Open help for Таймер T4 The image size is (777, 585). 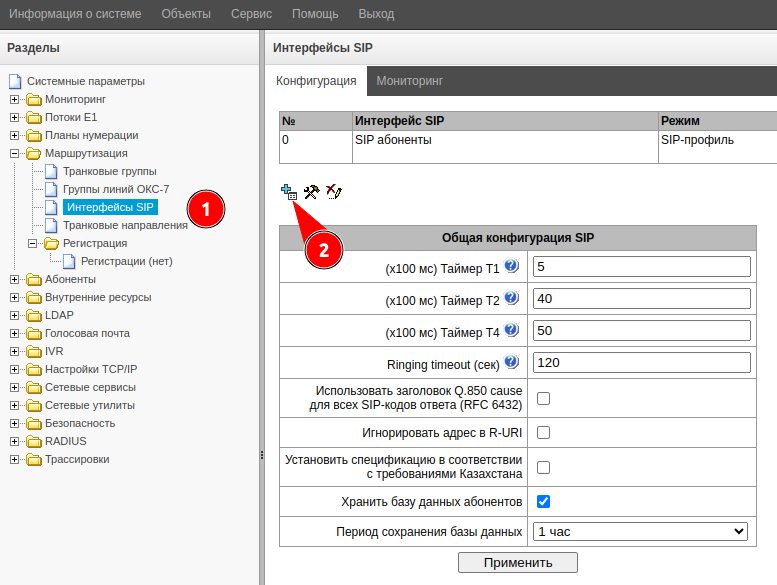pyautogui.click(x=511, y=330)
